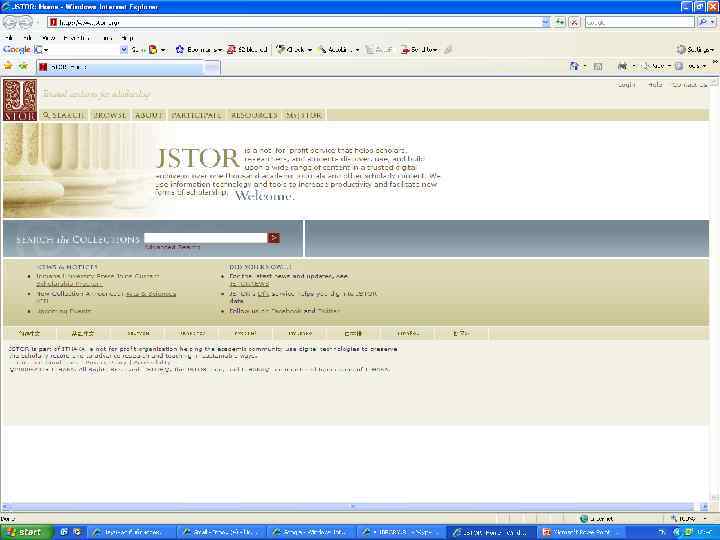Open the RESOURCES navigation menu
This screenshot has height=540, width=720.
254,115
